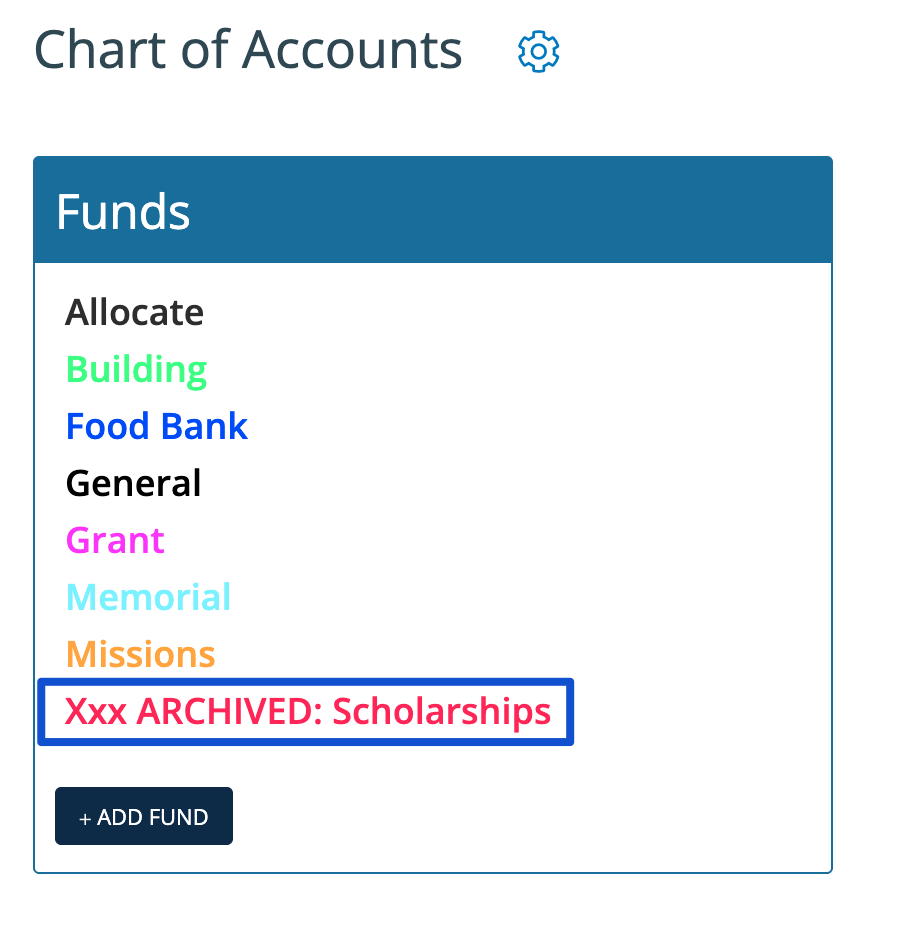
Task: Open the Food Bank fund
Action: click(157, 426)
